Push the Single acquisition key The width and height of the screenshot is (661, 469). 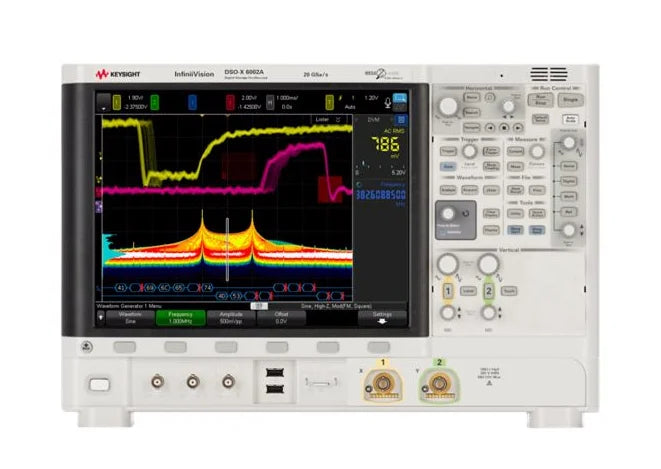tap(570, 99)
